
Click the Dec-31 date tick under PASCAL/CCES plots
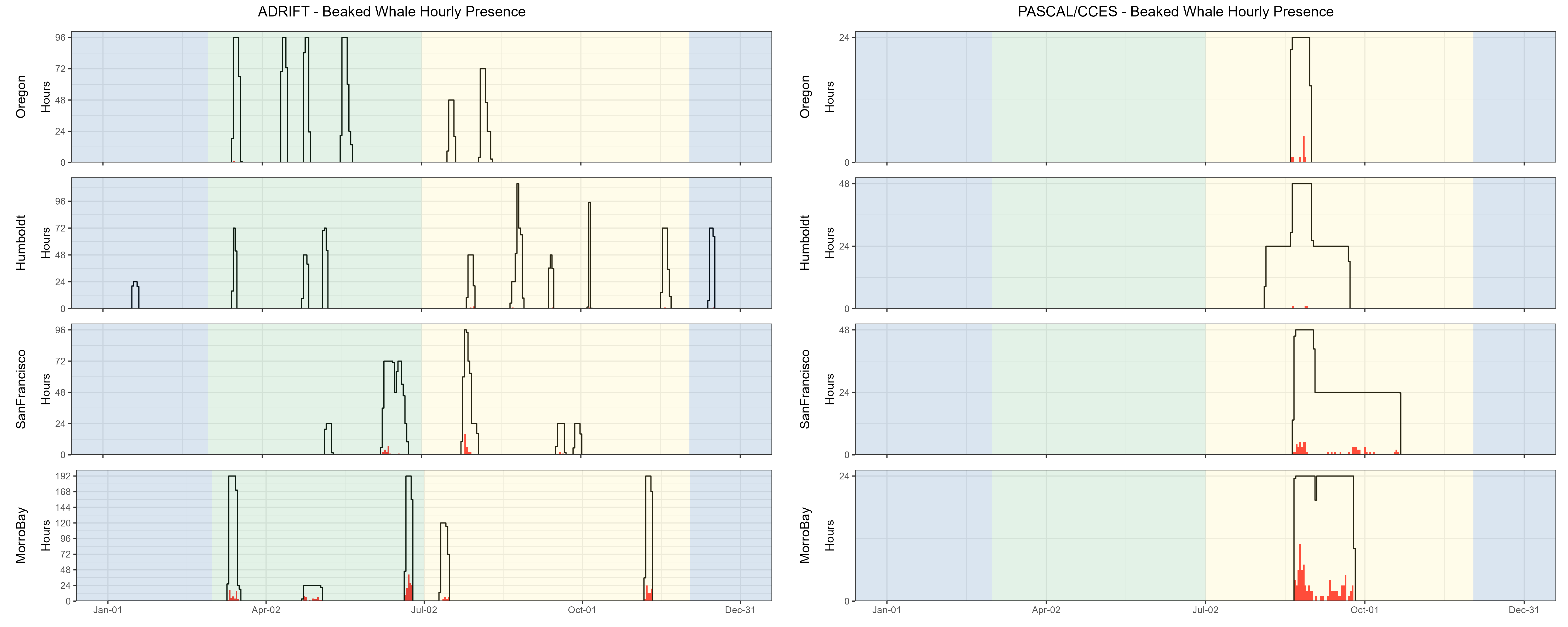1524,610
